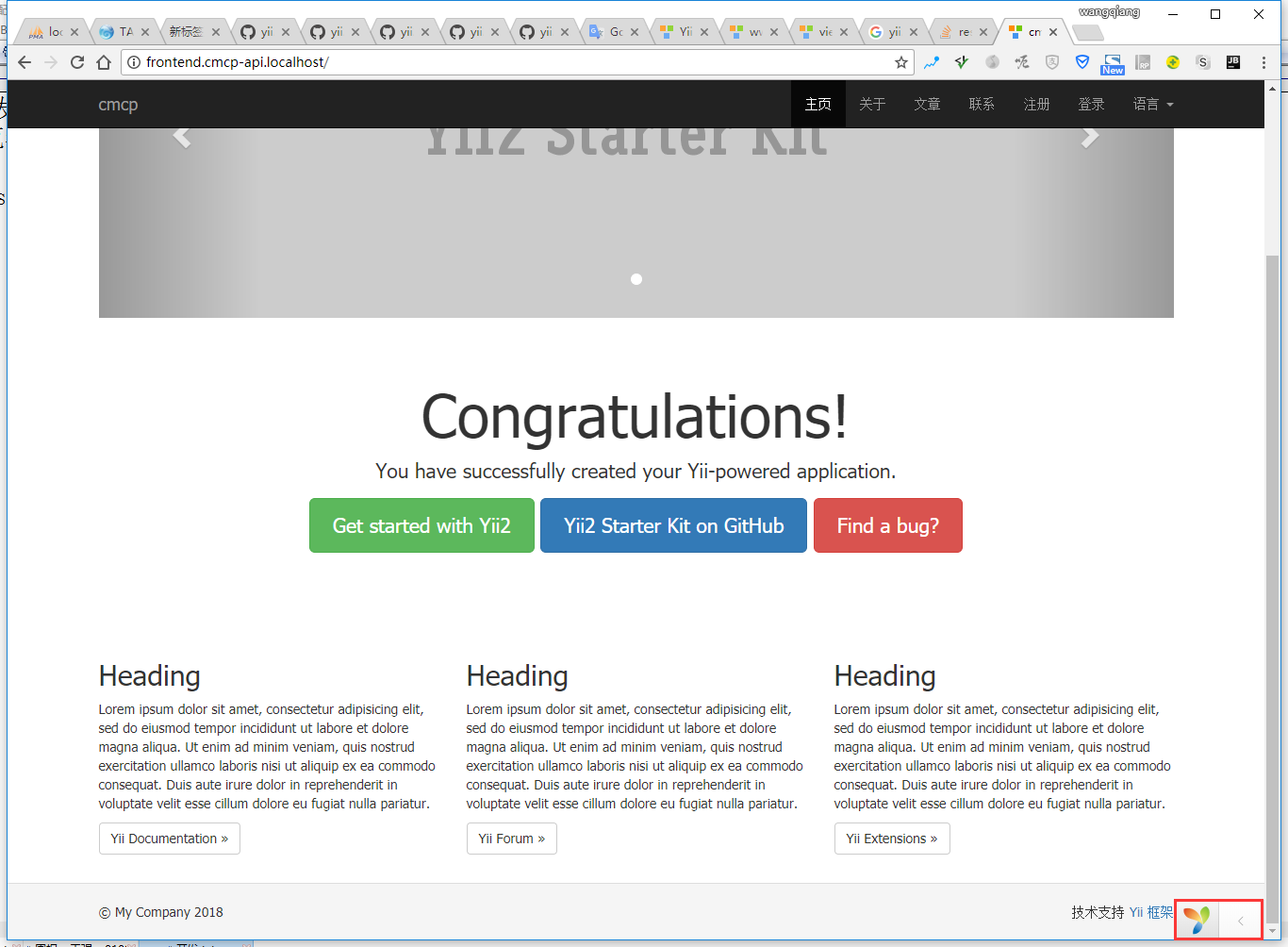1288x947 pixels.
Task: Close the active cn tab
Action: tap(1053, 32)
